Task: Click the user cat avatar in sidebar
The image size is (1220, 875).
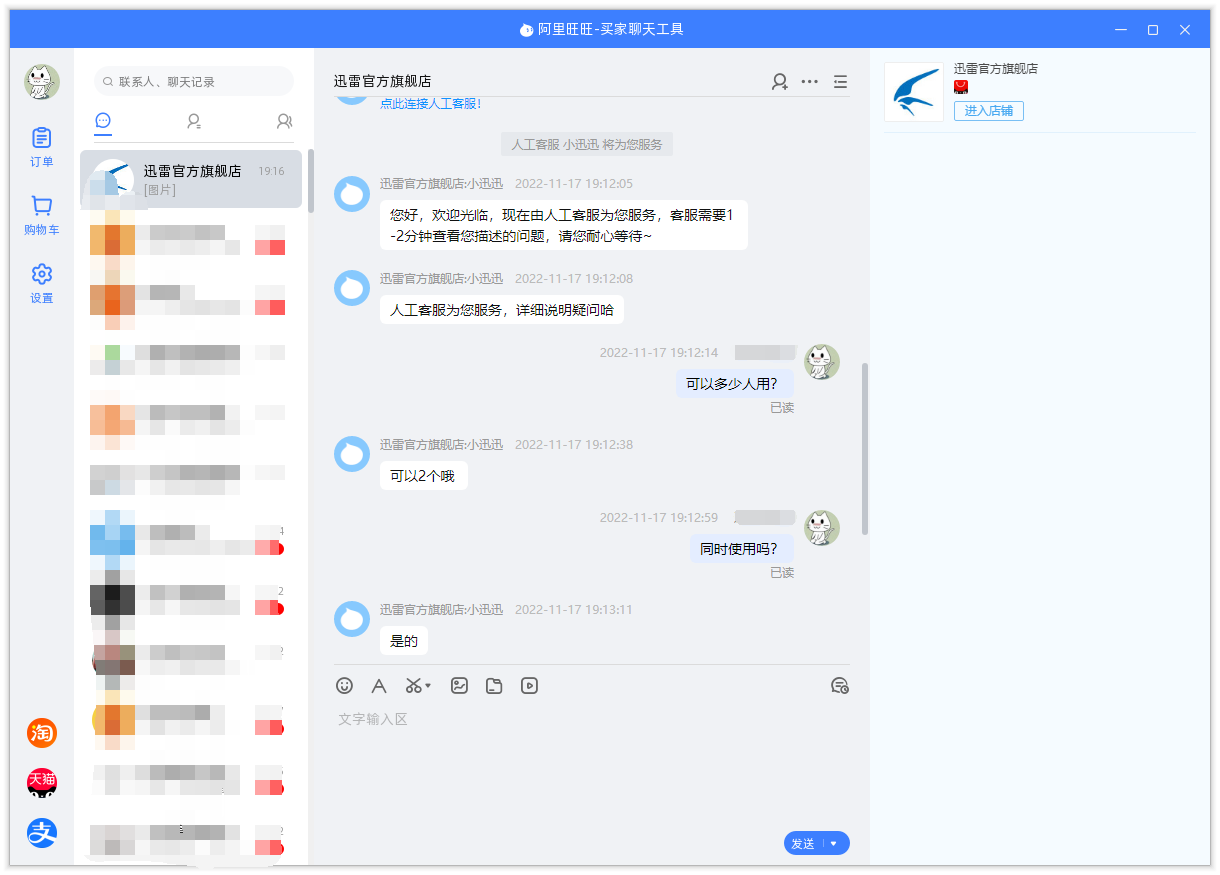Action: coord(42,82)
